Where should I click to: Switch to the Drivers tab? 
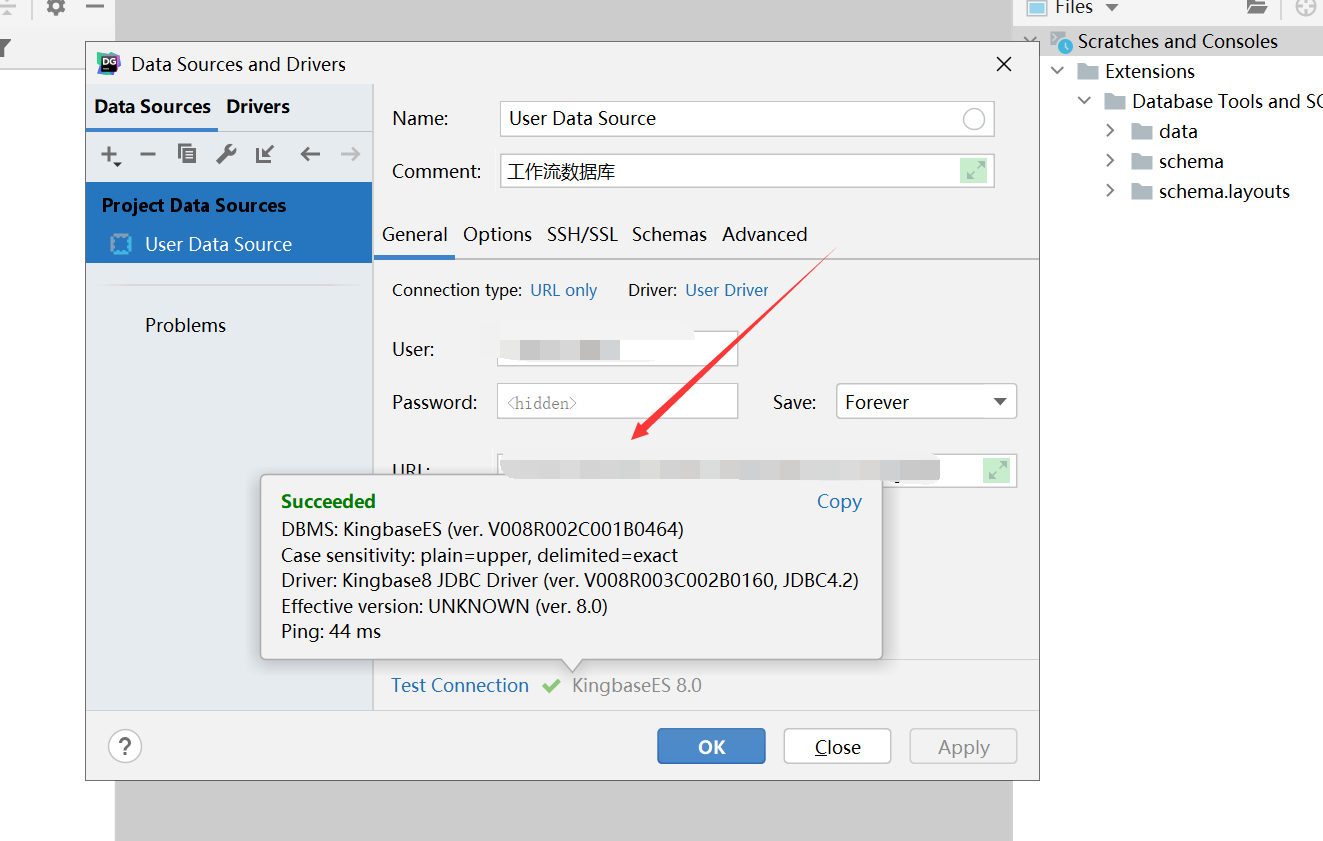point(258,107)
